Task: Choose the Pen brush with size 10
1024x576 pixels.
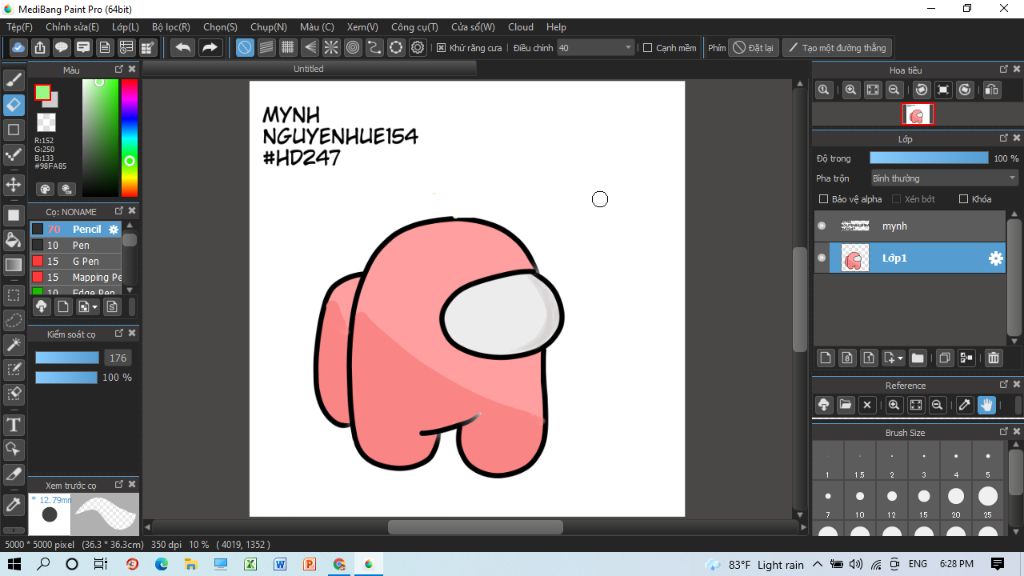Action: pos(76,245)
